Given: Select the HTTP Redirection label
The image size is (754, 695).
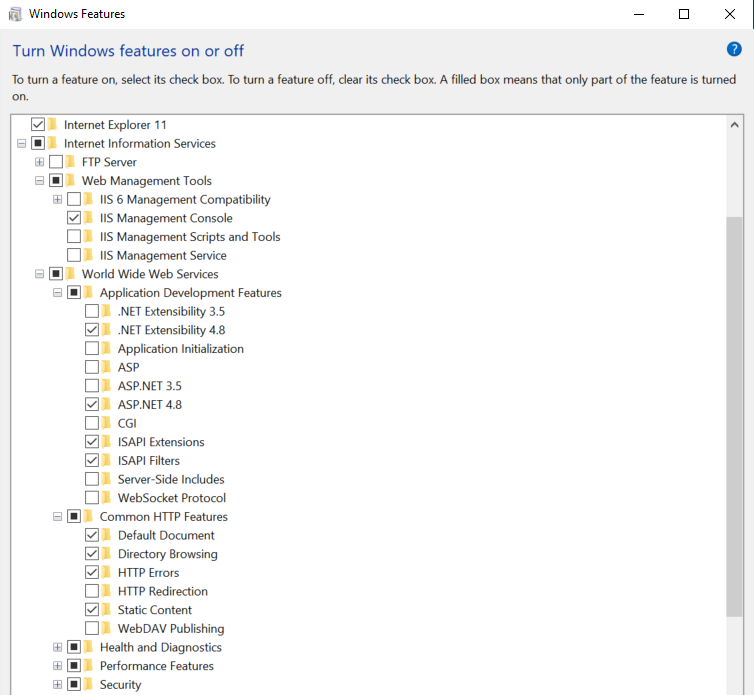Looking at the screenshot, I should pos(163,591).
